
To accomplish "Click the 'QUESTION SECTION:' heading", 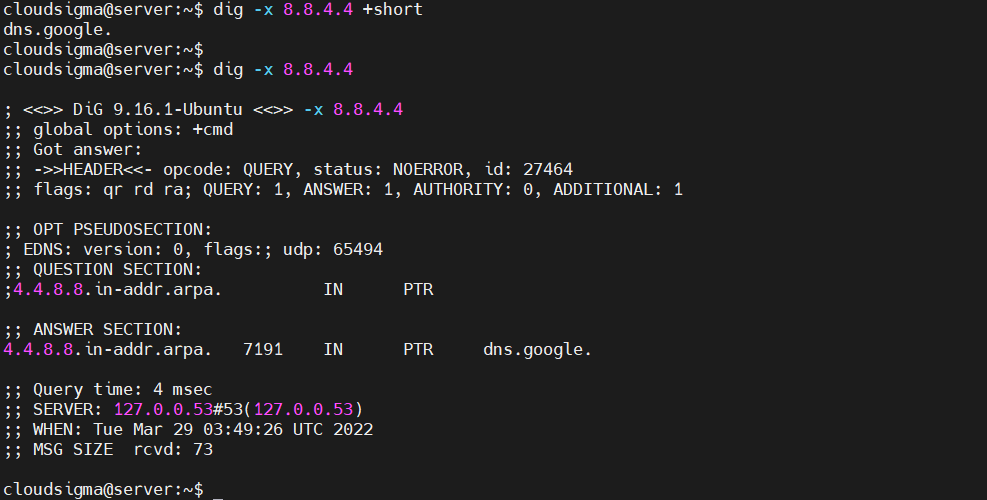I will pos(118,270).
